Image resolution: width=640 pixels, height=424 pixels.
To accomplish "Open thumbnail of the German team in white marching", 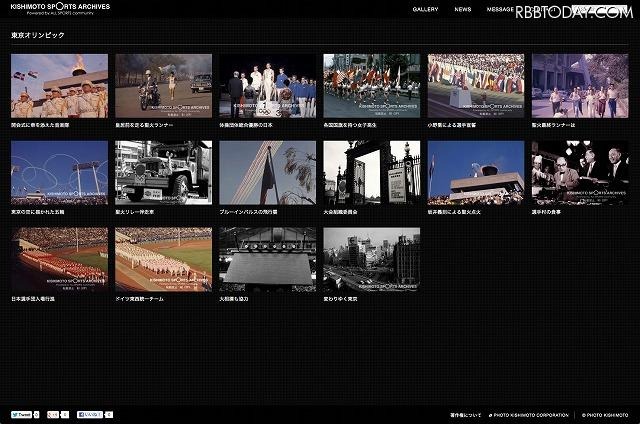I will [164, 260].
